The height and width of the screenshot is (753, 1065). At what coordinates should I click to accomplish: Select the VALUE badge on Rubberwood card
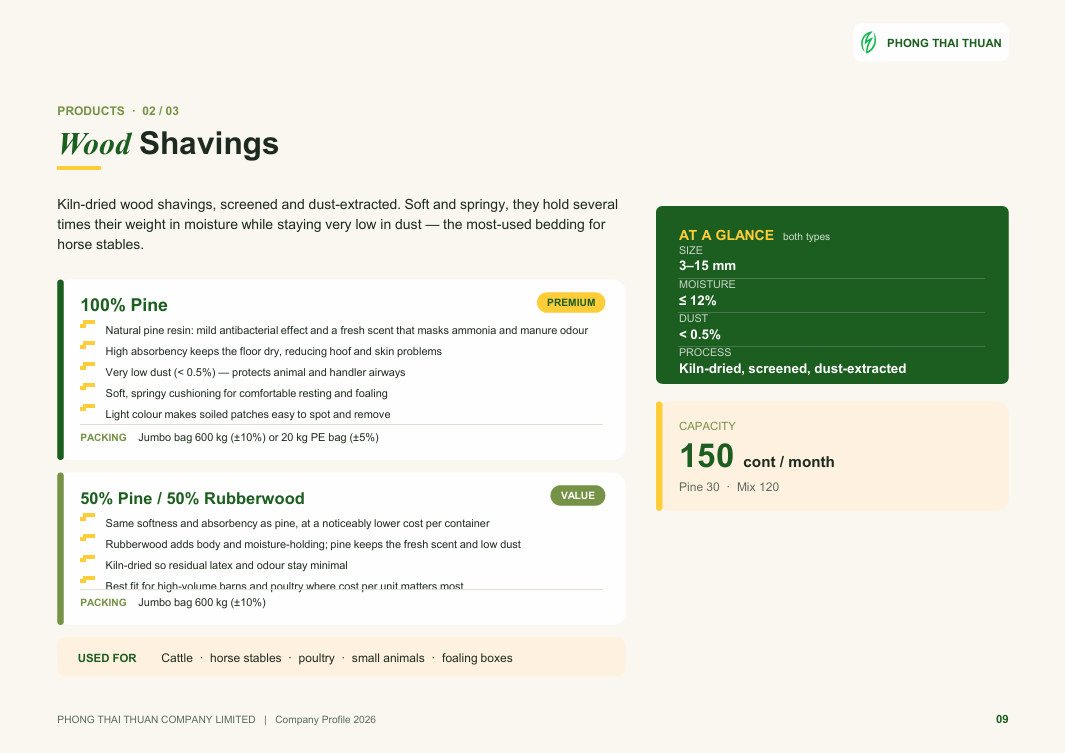click(x=577, y=496)
